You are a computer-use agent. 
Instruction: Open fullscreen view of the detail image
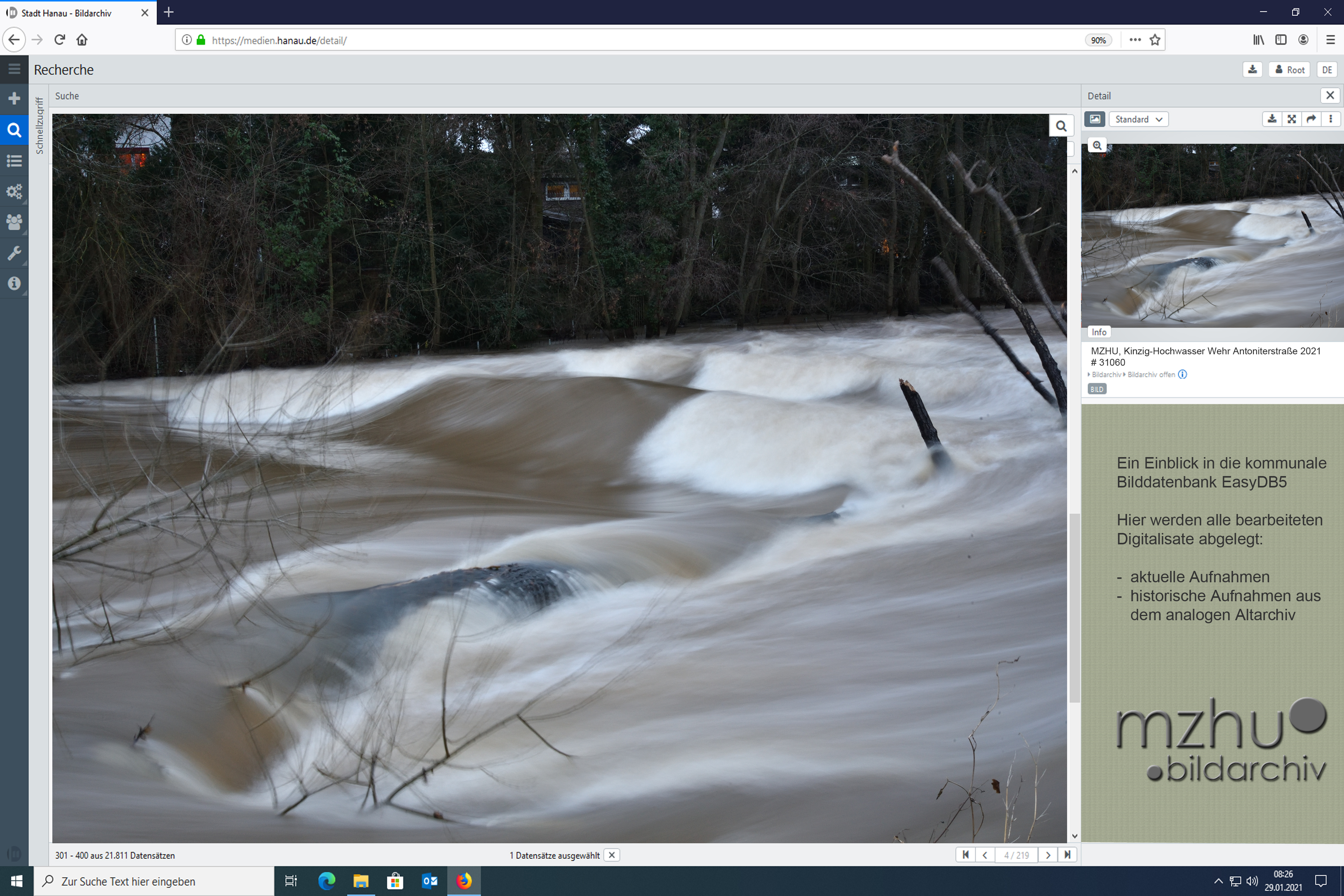[x=1291, y=119]
